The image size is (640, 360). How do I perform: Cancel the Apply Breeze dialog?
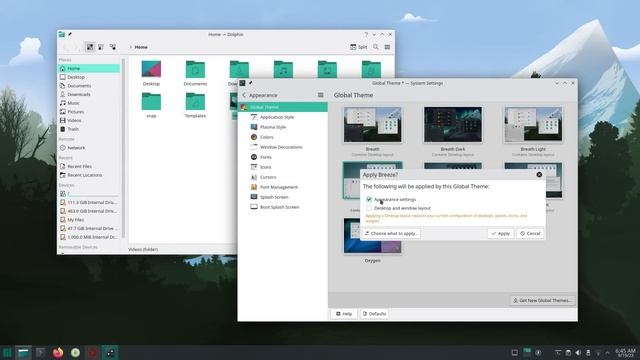click(530, 233)
